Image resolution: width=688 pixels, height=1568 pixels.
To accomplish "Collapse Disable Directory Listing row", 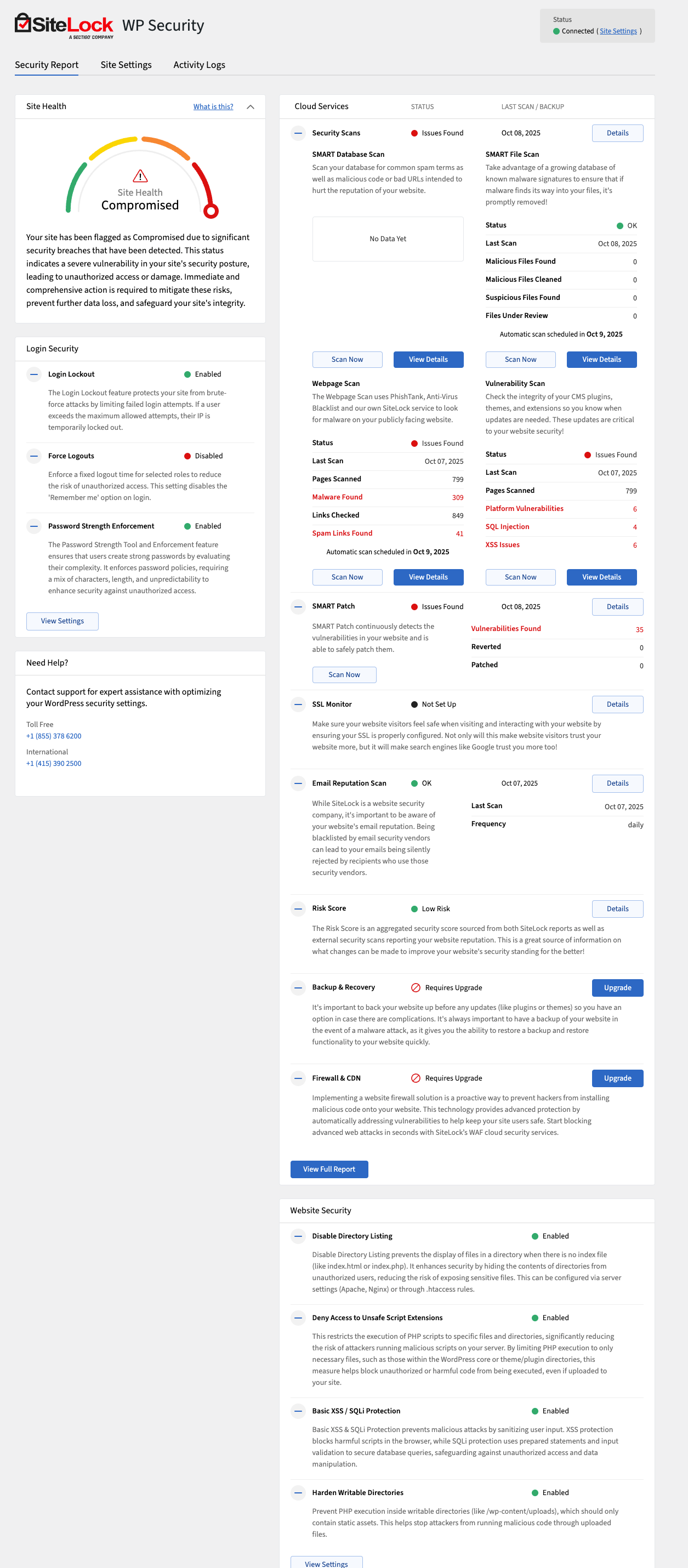I will coord(298,1236).
